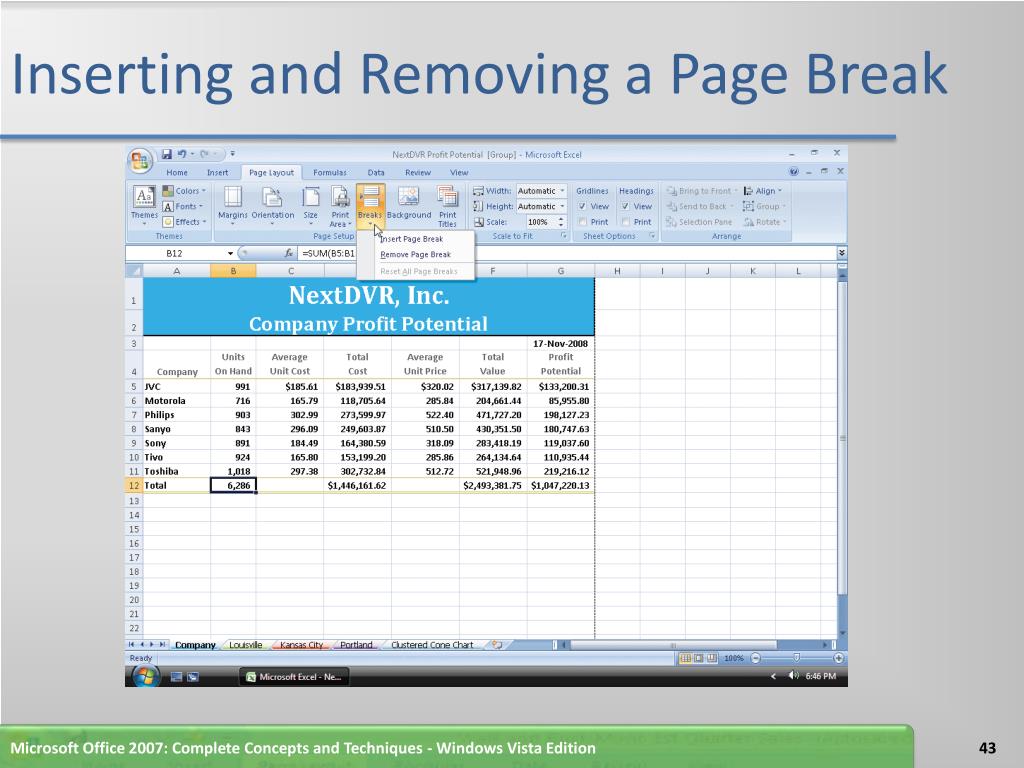This screenshot has height=768, width=1024.
Task: Switch to the Louisville sheet tab
Action: [x=246, y=645]
